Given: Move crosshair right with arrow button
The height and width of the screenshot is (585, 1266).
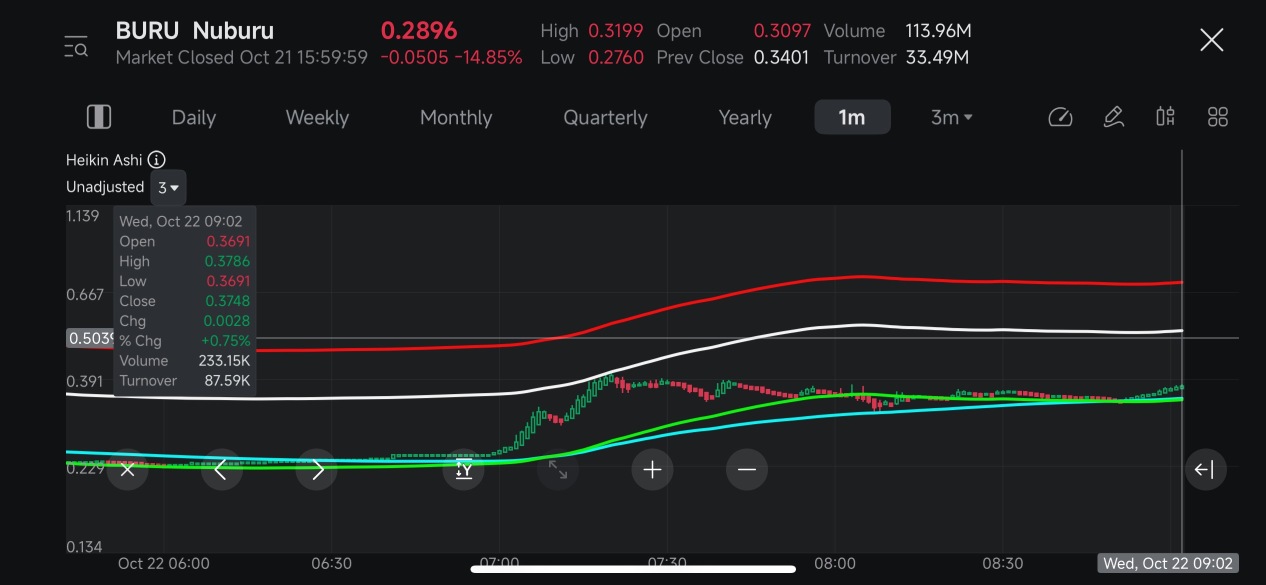Looking at the screenshot, I should (x=317, y=469).
